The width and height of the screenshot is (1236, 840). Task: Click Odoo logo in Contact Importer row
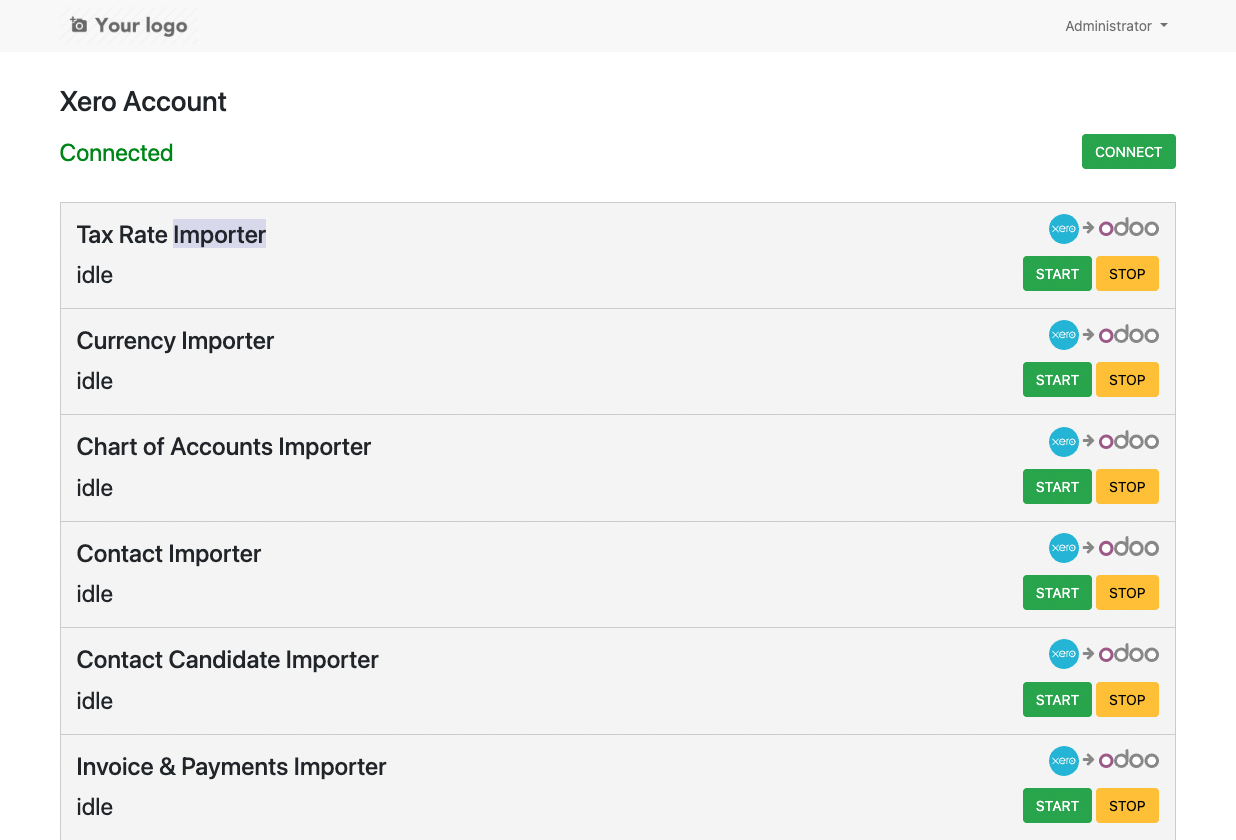click(1129, 547)
